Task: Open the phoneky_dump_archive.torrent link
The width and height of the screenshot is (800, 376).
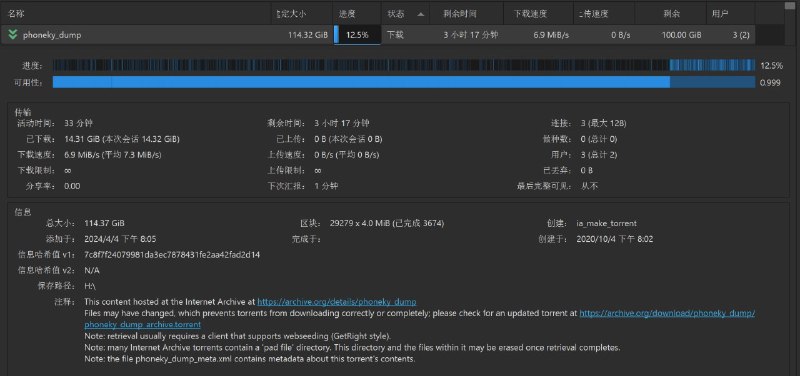Action: (x=142, y=324)
